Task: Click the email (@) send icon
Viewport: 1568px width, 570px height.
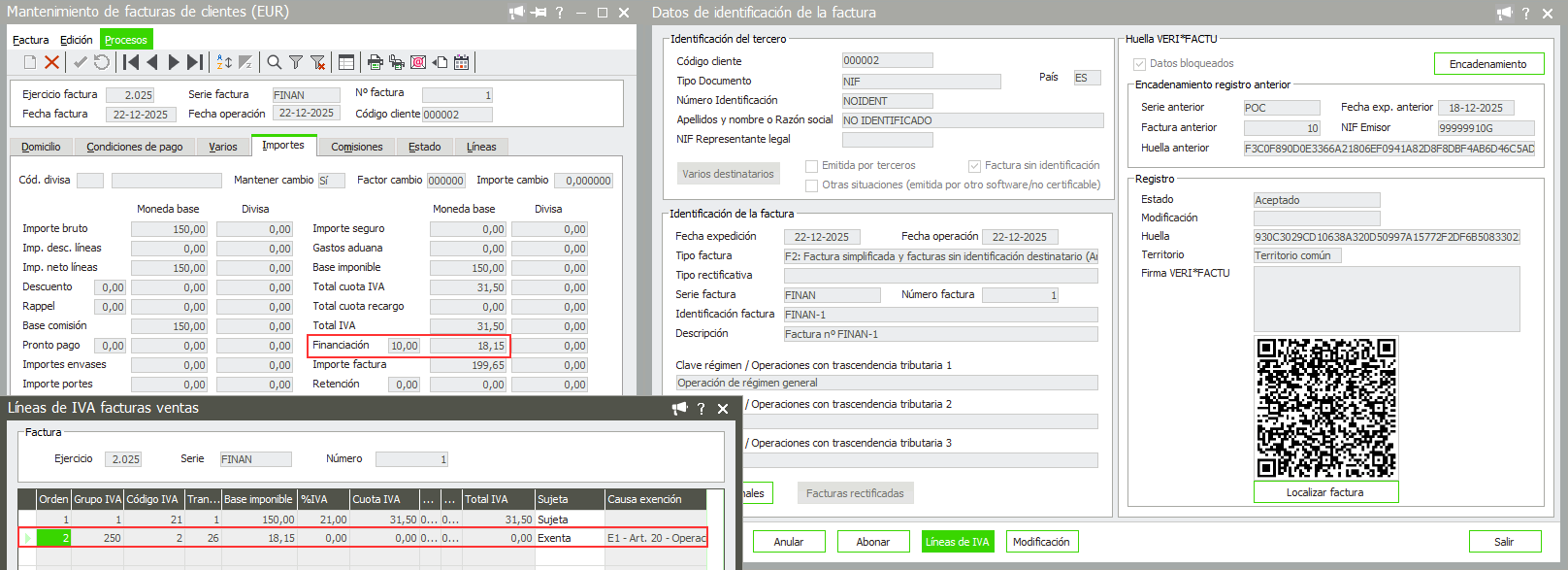Action: click(418, 62)
